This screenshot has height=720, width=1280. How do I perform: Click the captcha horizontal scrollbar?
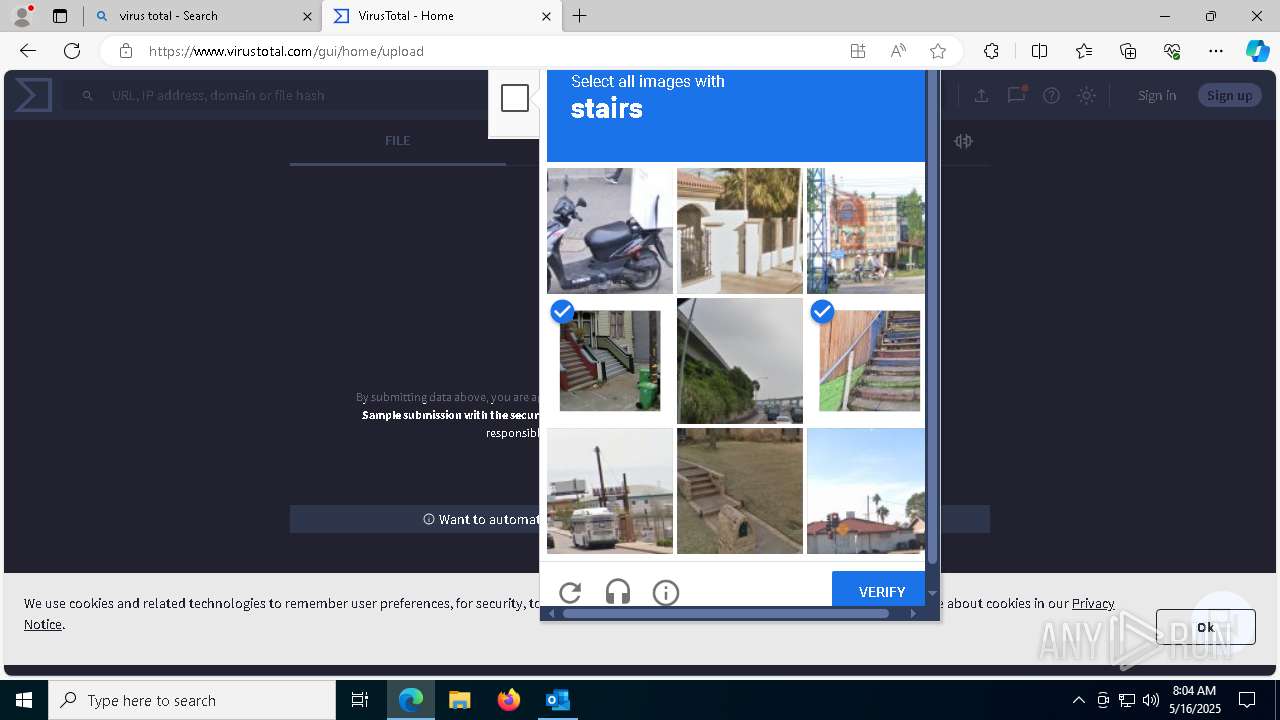click(x=726, y=613)
